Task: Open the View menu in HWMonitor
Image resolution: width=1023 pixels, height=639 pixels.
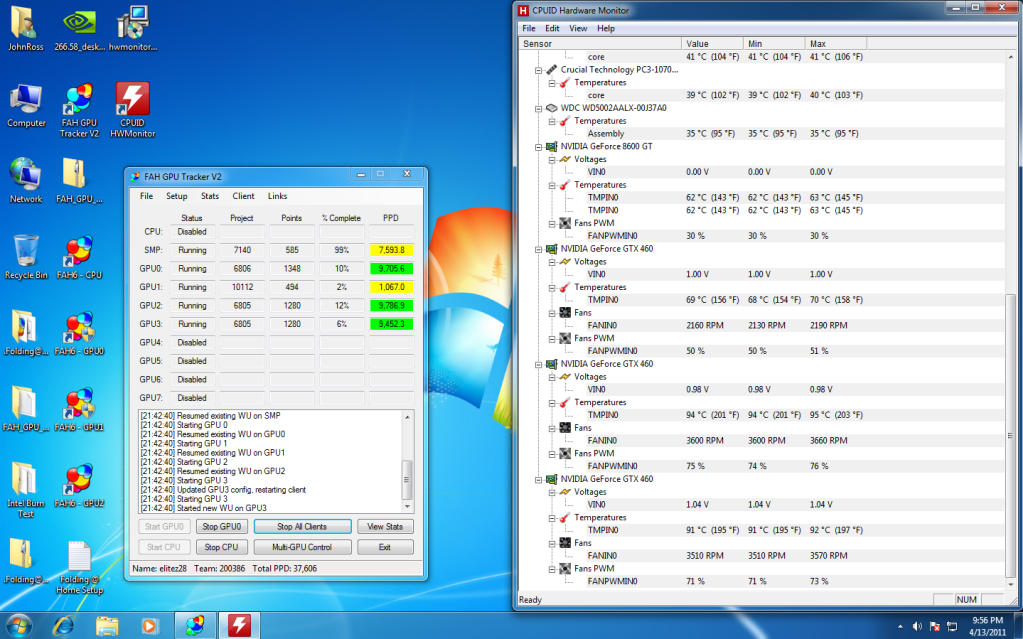Action: [578, 28]
